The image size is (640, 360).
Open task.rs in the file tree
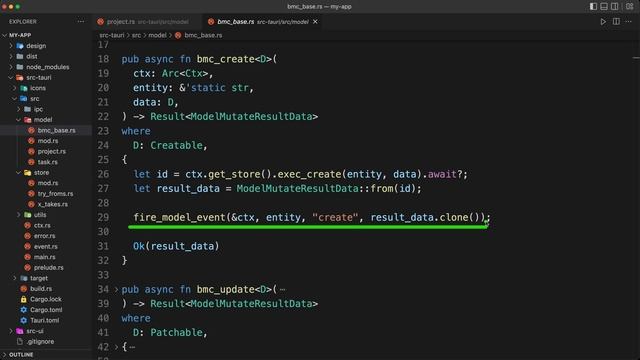pos(47,162)
